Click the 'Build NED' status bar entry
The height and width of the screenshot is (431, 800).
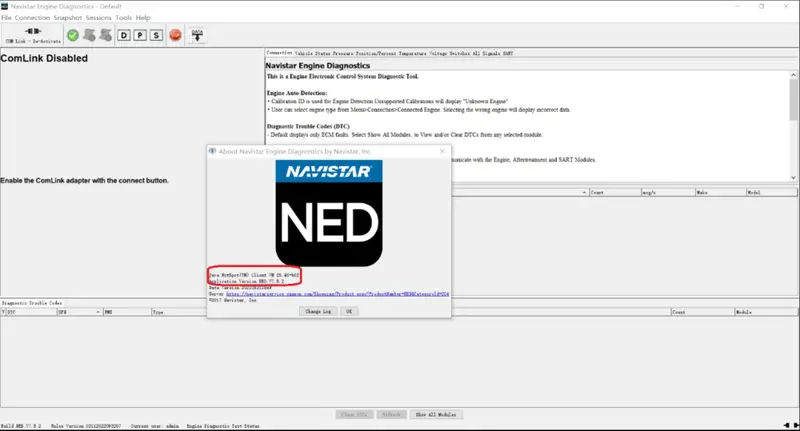pos(21,425)
